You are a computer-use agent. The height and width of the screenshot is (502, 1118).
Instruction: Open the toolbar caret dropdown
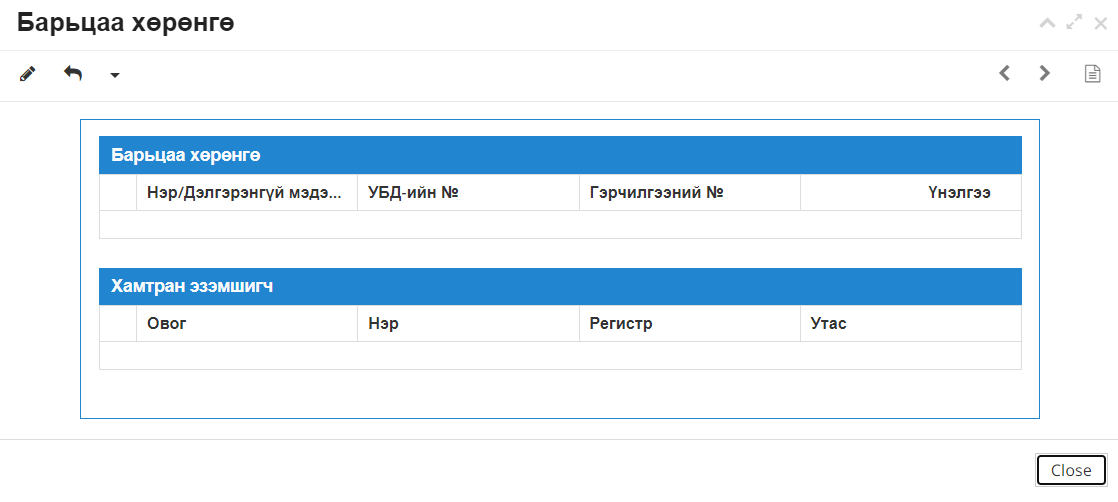115,75
